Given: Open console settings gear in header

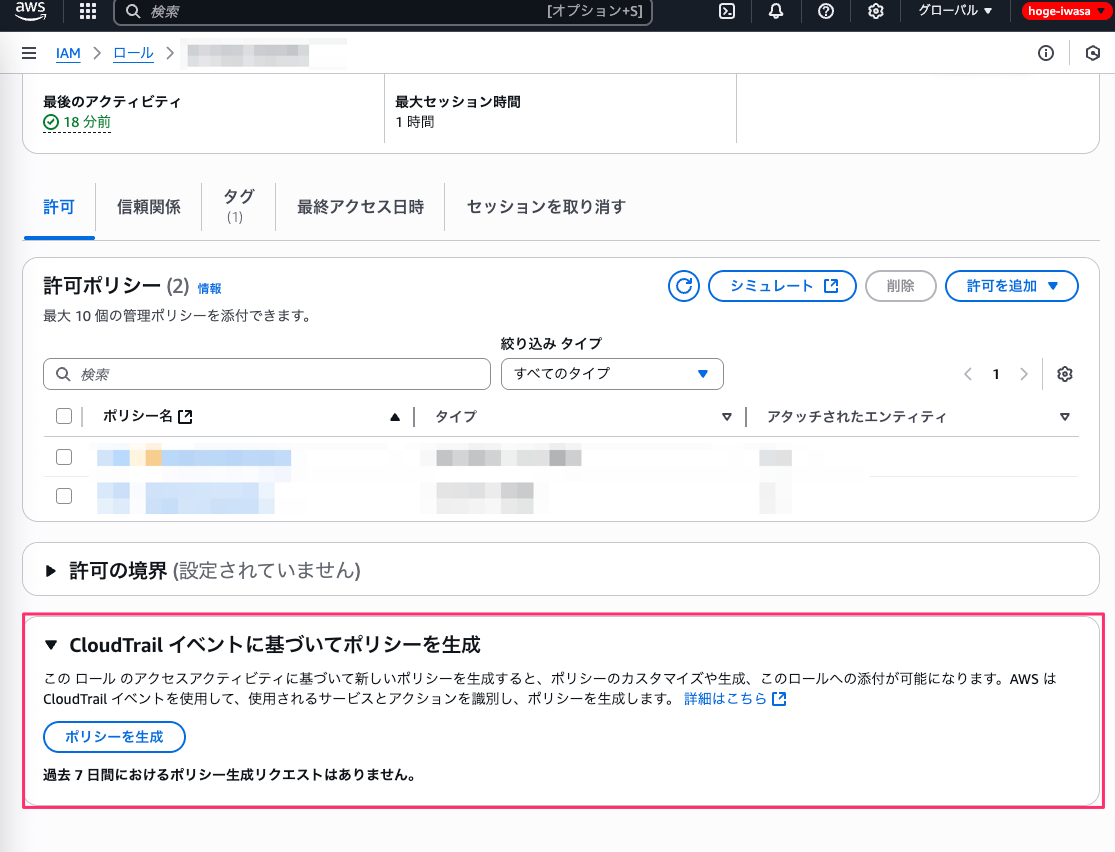Looking at the screenshot, I should [x=875, y=11].
